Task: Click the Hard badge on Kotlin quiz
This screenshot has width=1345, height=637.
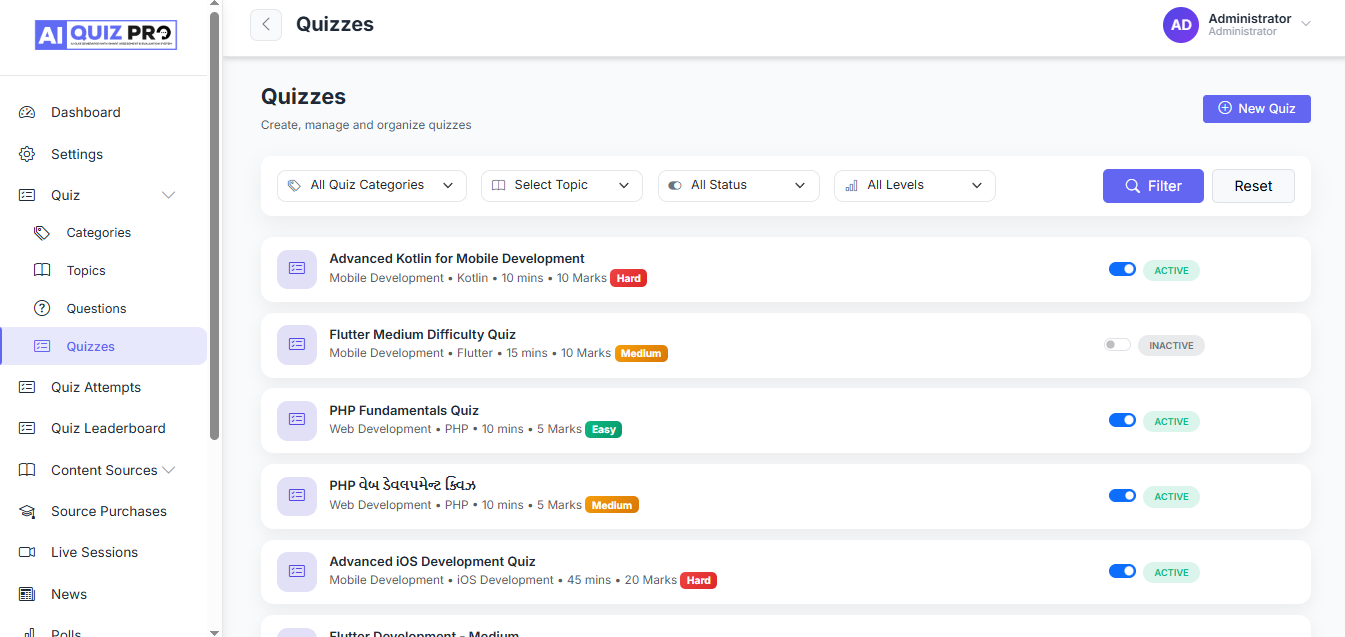Action: pyautogui.click(x=629, y=278)
